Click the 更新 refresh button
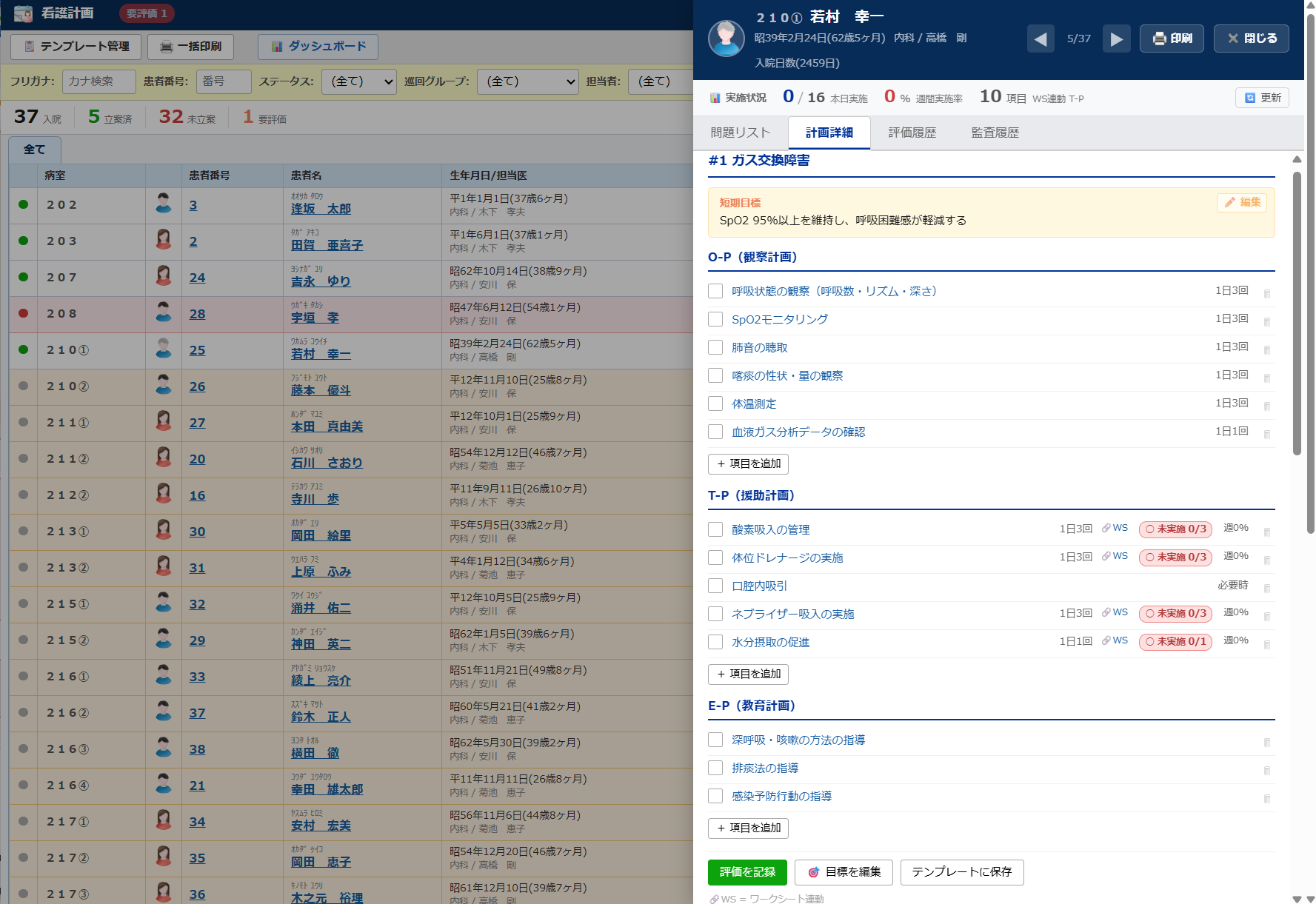 1262,98
